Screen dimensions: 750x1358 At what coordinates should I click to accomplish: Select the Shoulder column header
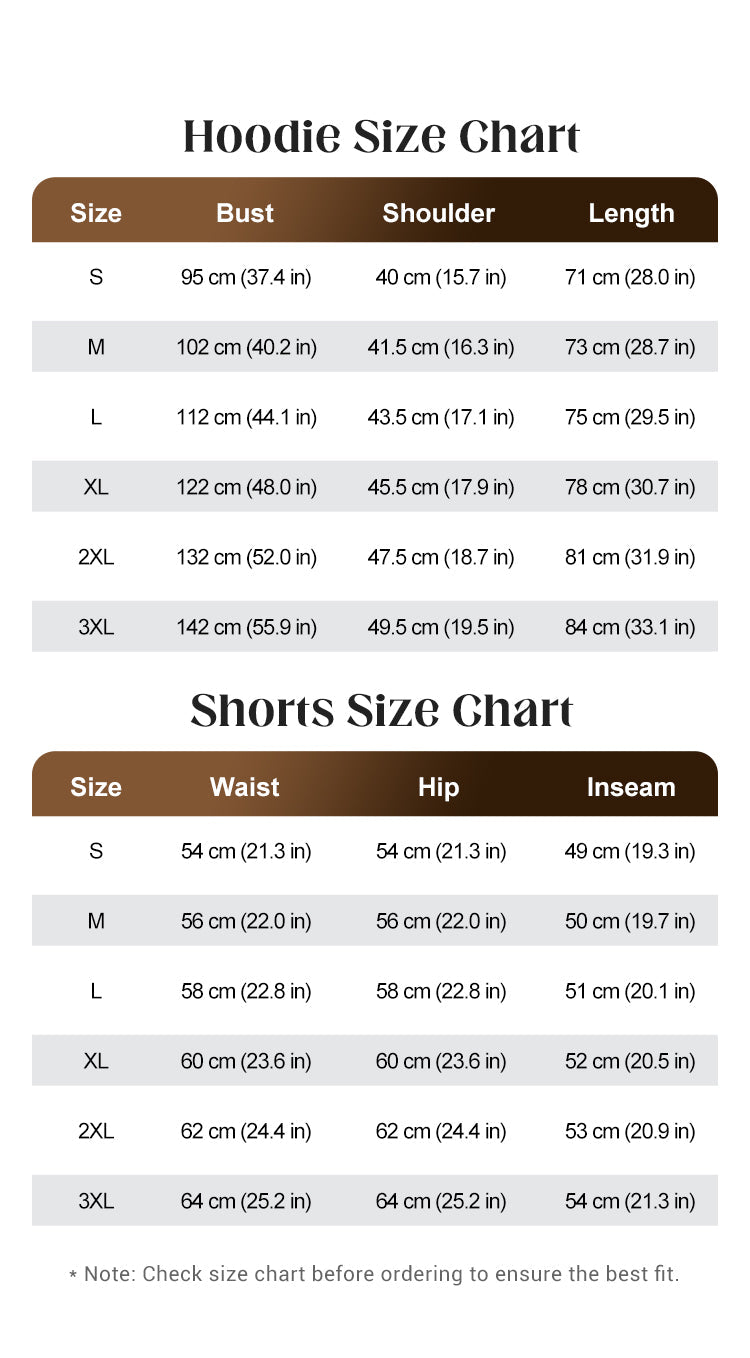click(x=438, y=213)
